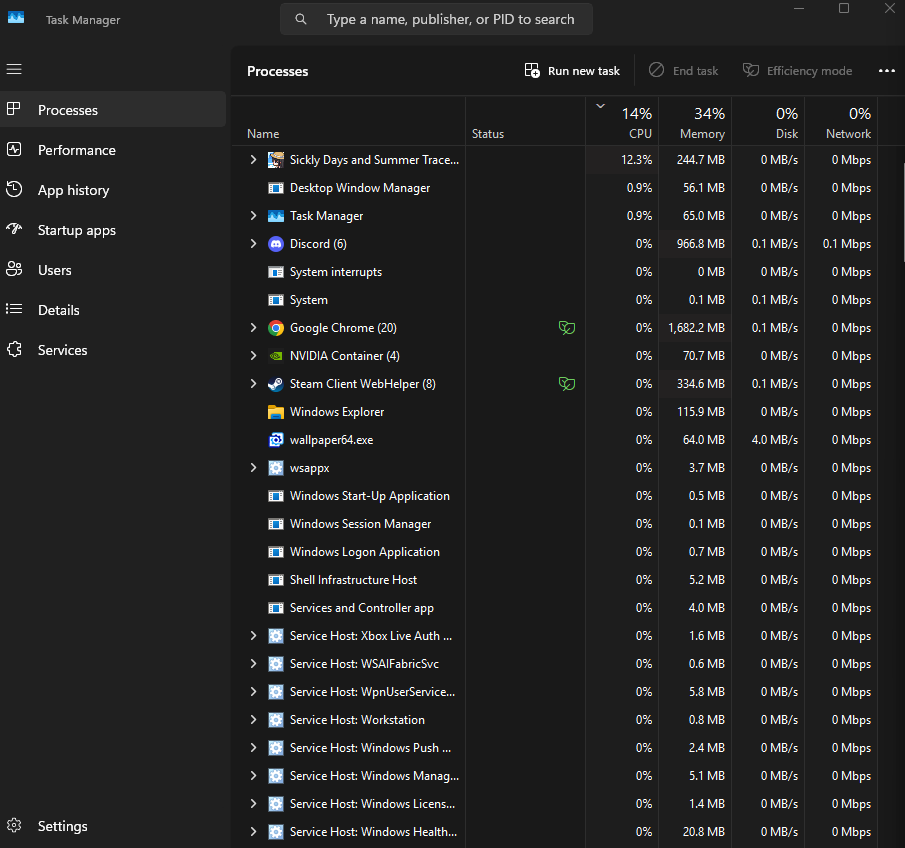Expand the wsappx process
This screenshot has width=905, height=848.
[253, 468]
